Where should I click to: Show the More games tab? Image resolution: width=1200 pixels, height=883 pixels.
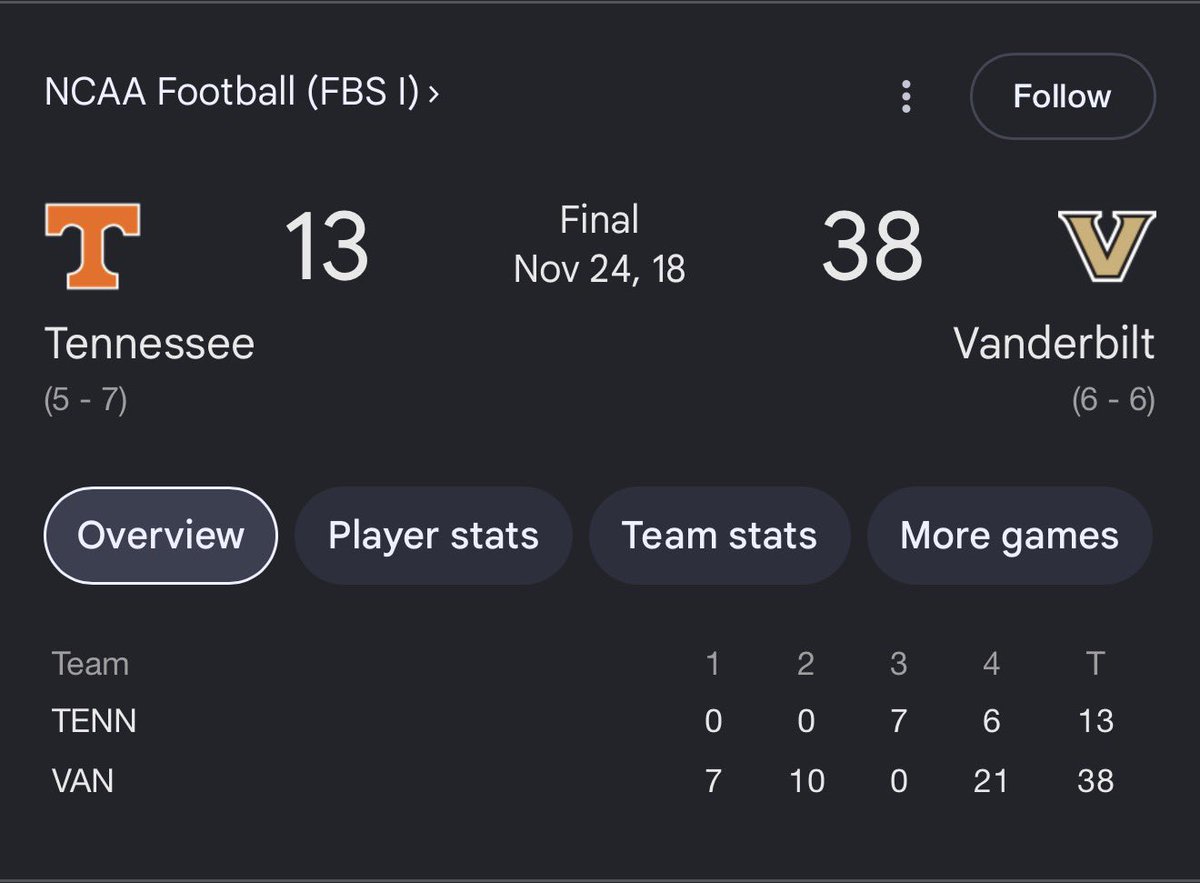(1009, 535)
